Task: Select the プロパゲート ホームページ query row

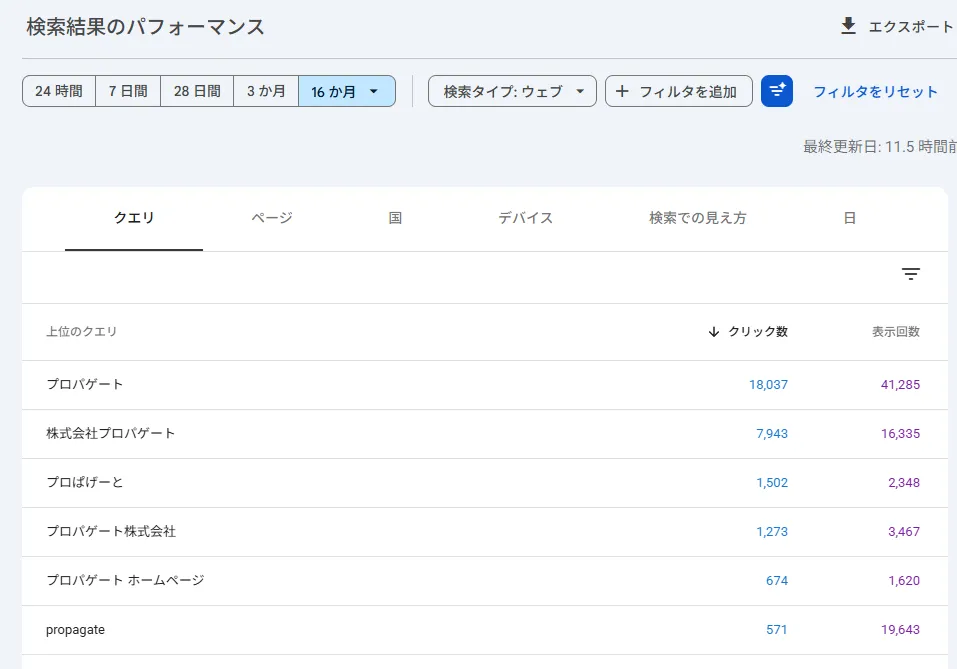Action: [485, 580]
